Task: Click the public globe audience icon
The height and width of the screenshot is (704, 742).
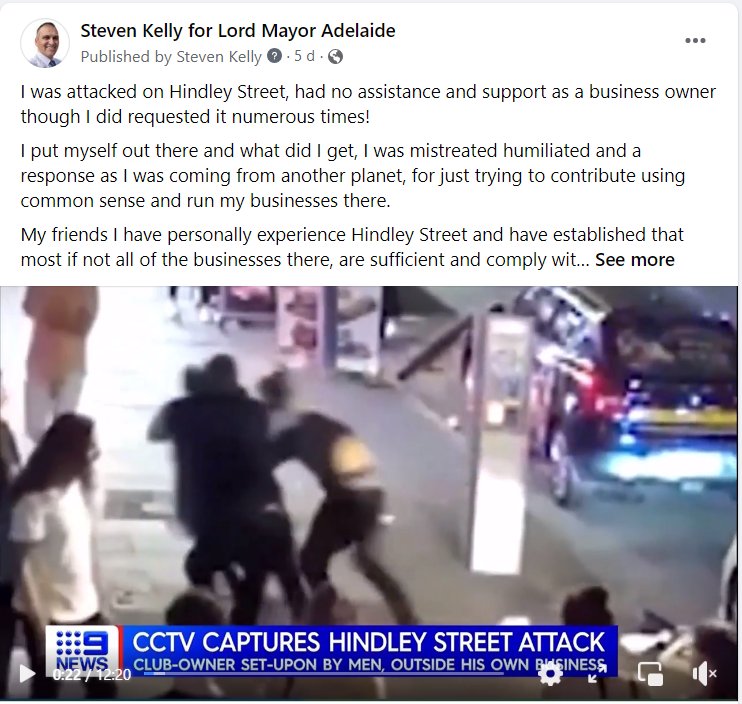Action: point(335,57)
